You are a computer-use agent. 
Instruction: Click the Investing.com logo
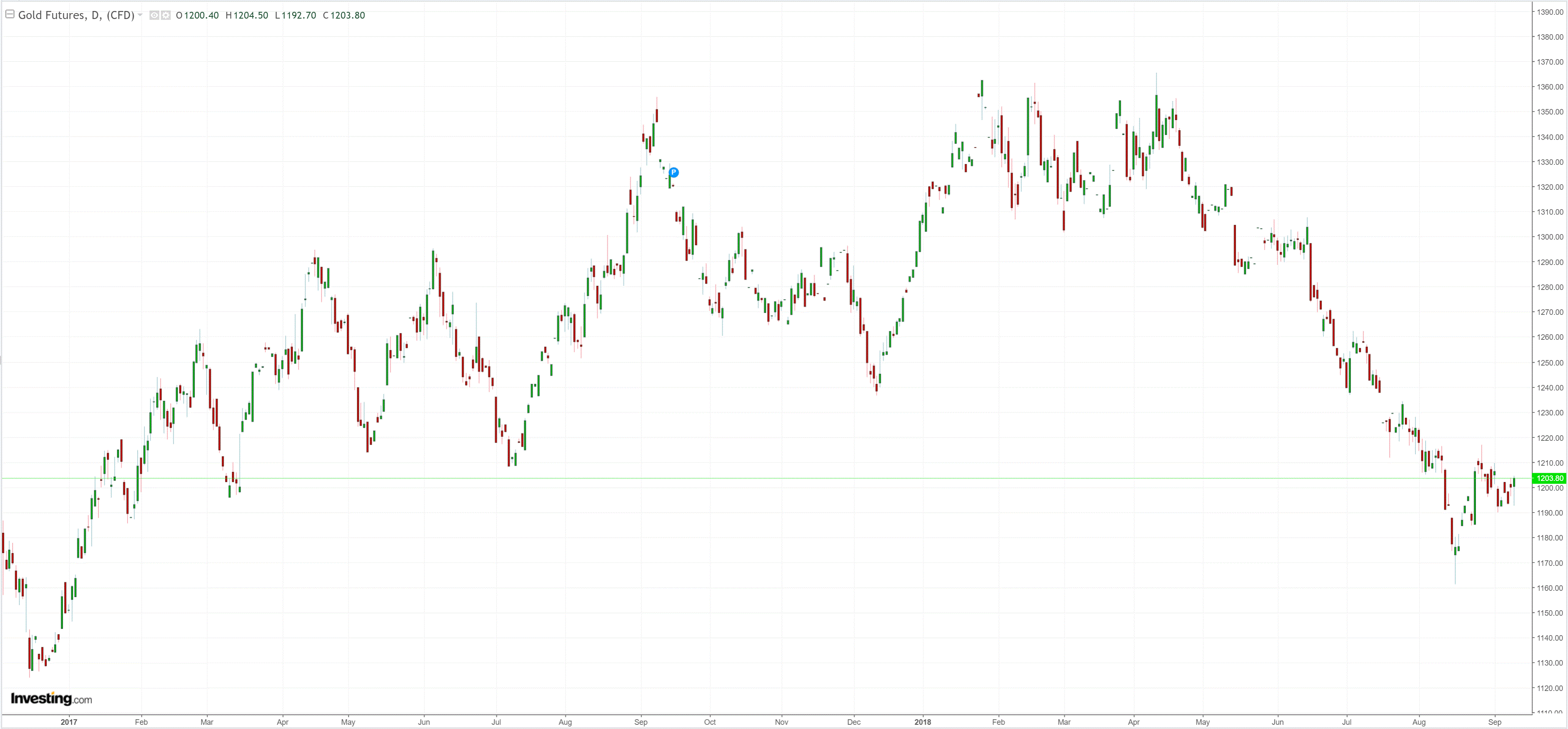pyautogui.click(x=52, y=699)
